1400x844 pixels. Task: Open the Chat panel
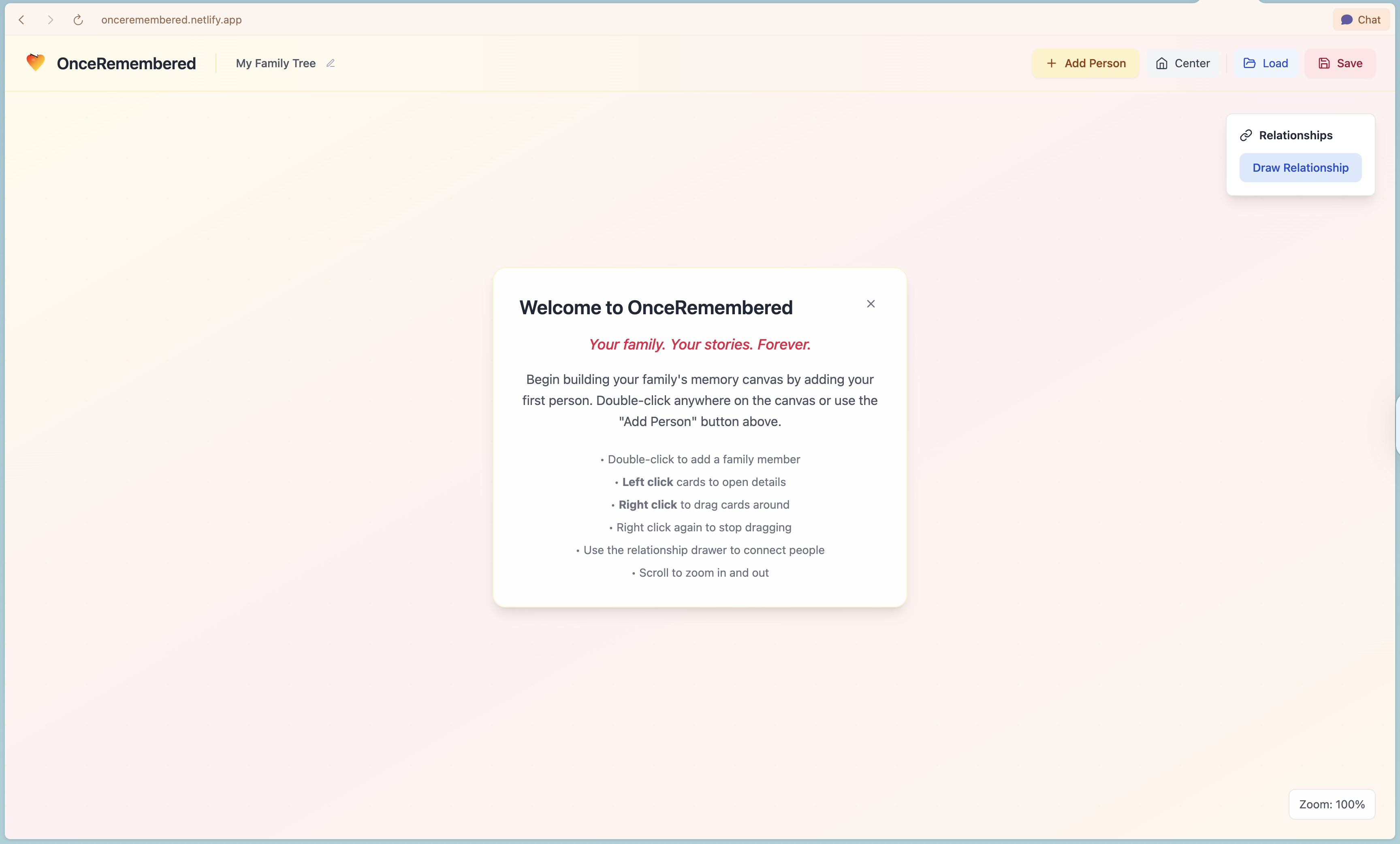(1361, 20)
